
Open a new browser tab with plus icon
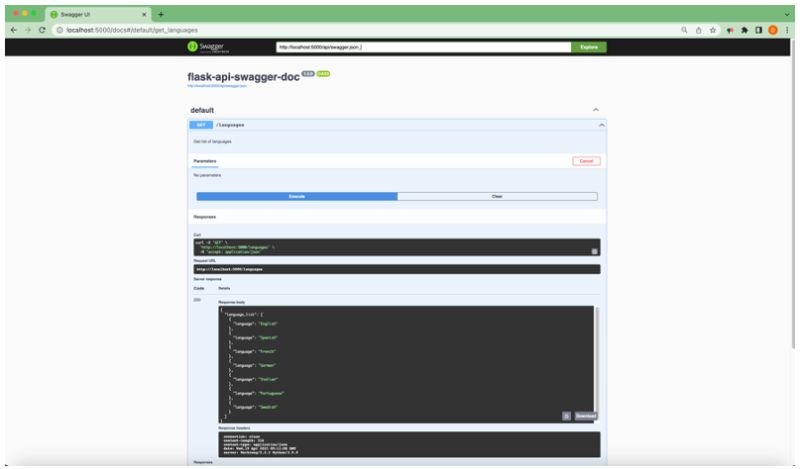click(x=161, y=15)
